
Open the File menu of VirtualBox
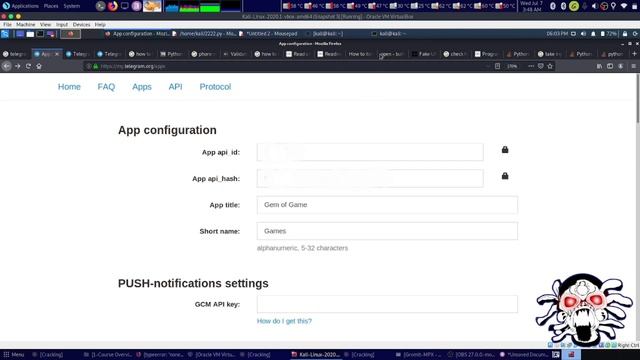[7, 24]
